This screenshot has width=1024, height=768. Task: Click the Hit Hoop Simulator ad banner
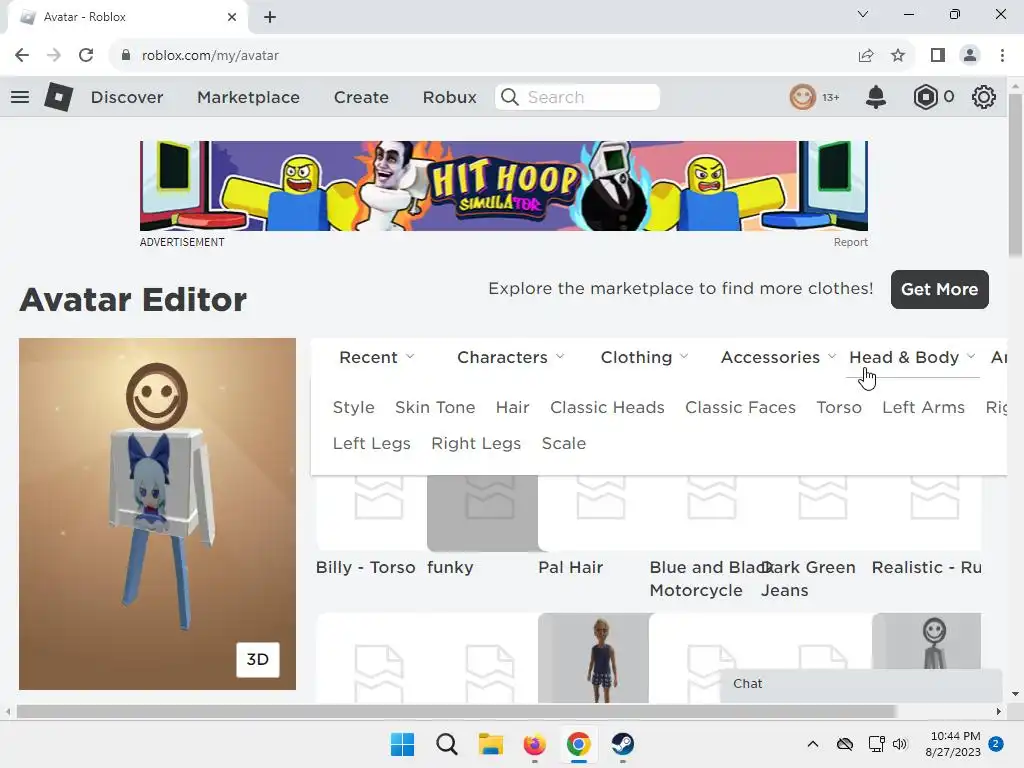point(504,186)
